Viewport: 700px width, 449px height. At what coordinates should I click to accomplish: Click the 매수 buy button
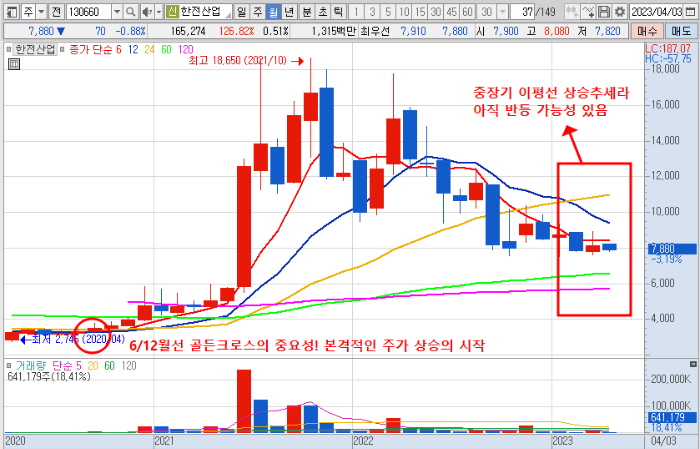coord(647,31)
